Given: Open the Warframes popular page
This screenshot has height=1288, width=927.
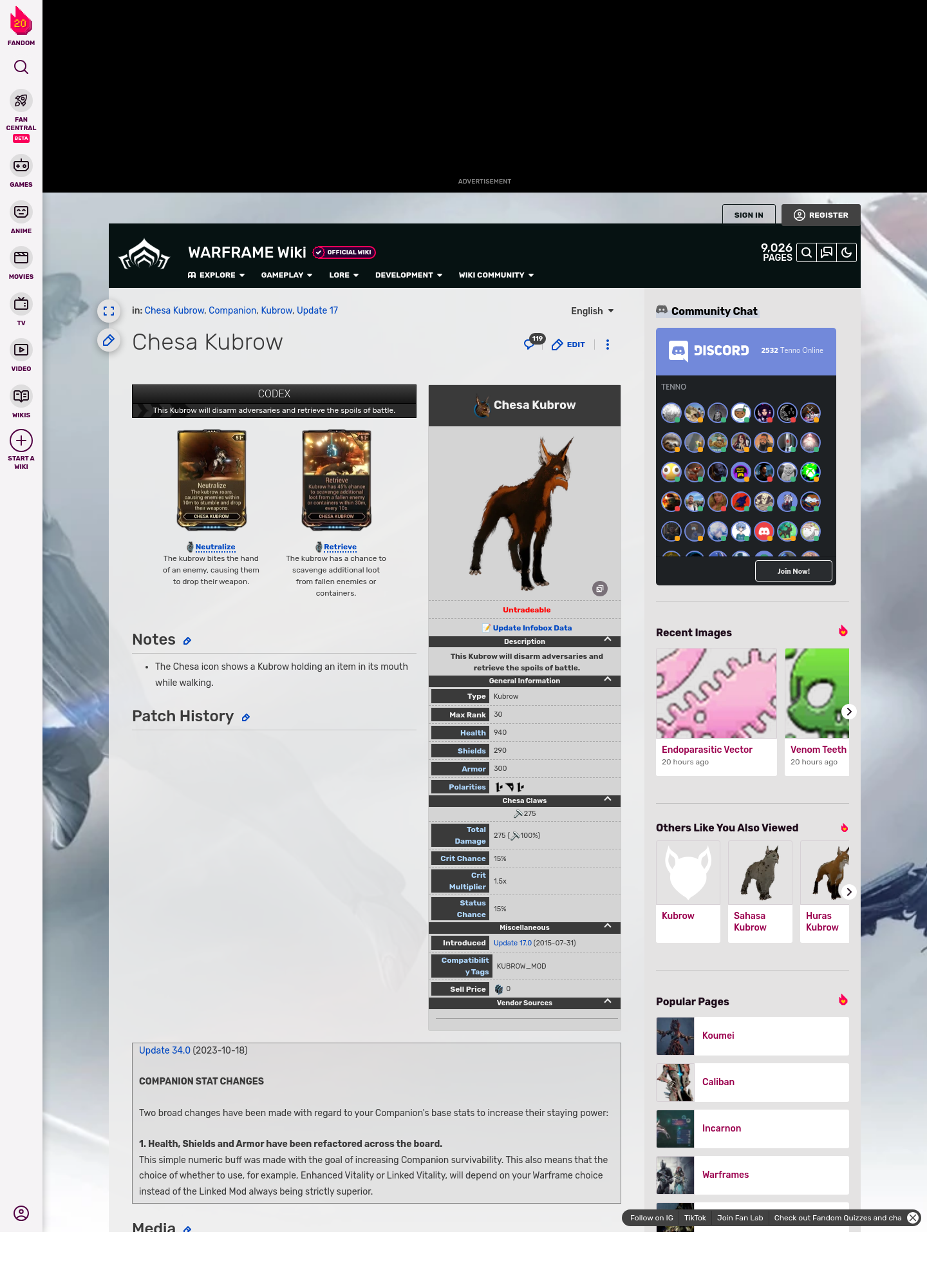Looking at the screenshot, I should click(x=753, y=1175).
